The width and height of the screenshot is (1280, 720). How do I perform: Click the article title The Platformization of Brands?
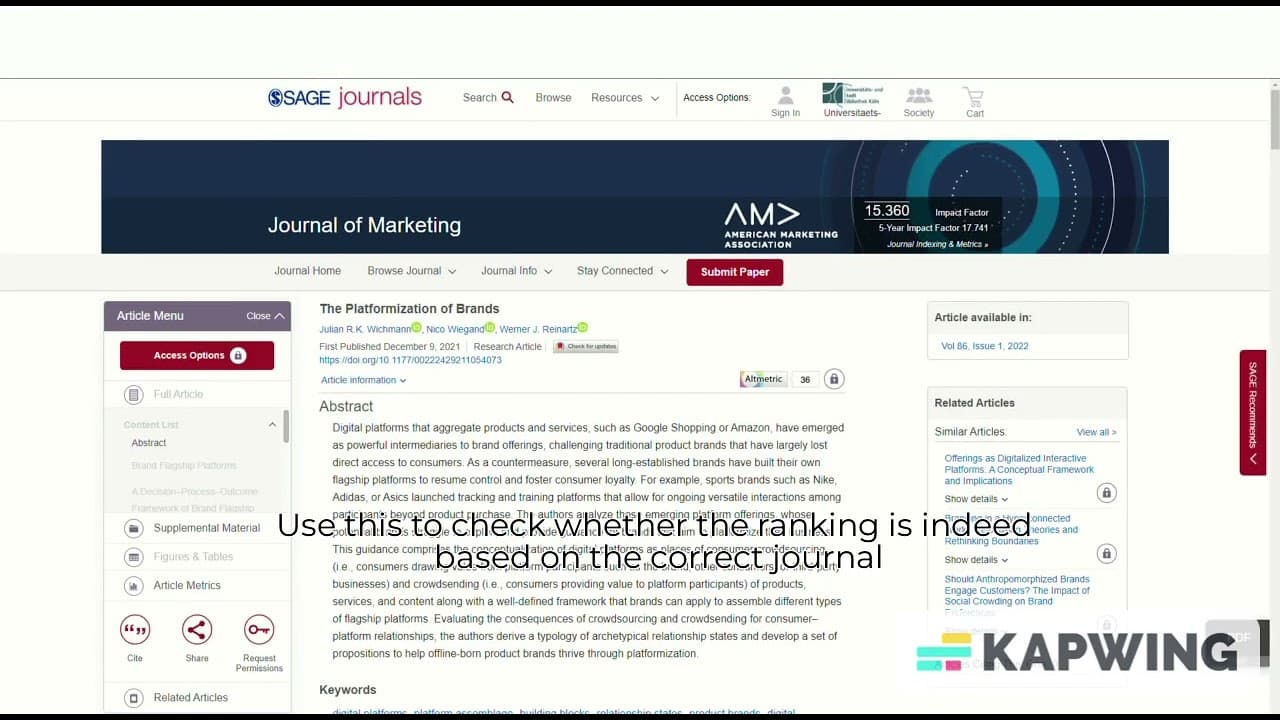(x=409, y=309)
